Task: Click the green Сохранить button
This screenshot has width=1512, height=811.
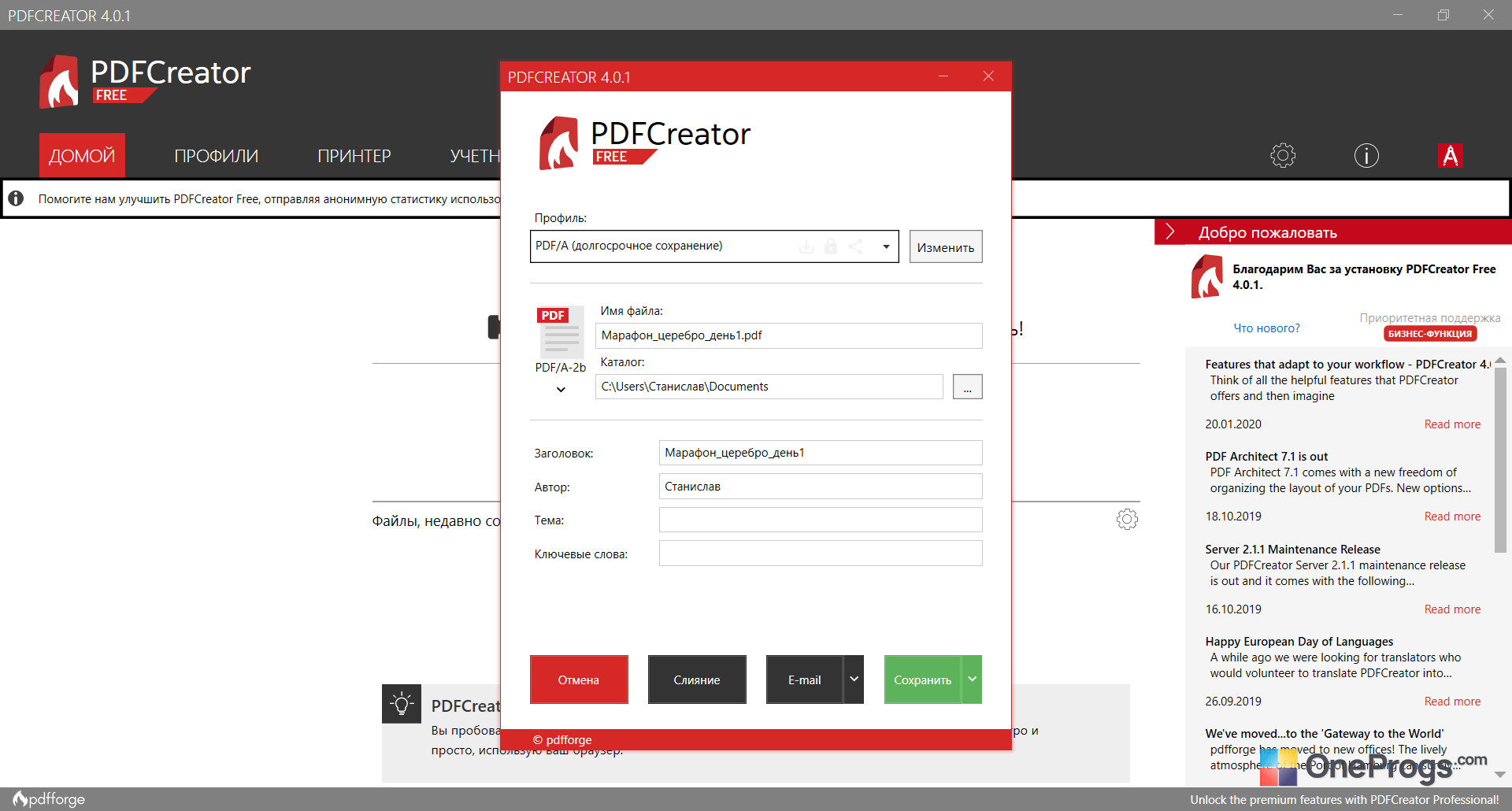Action: click(x=922, y=680)
